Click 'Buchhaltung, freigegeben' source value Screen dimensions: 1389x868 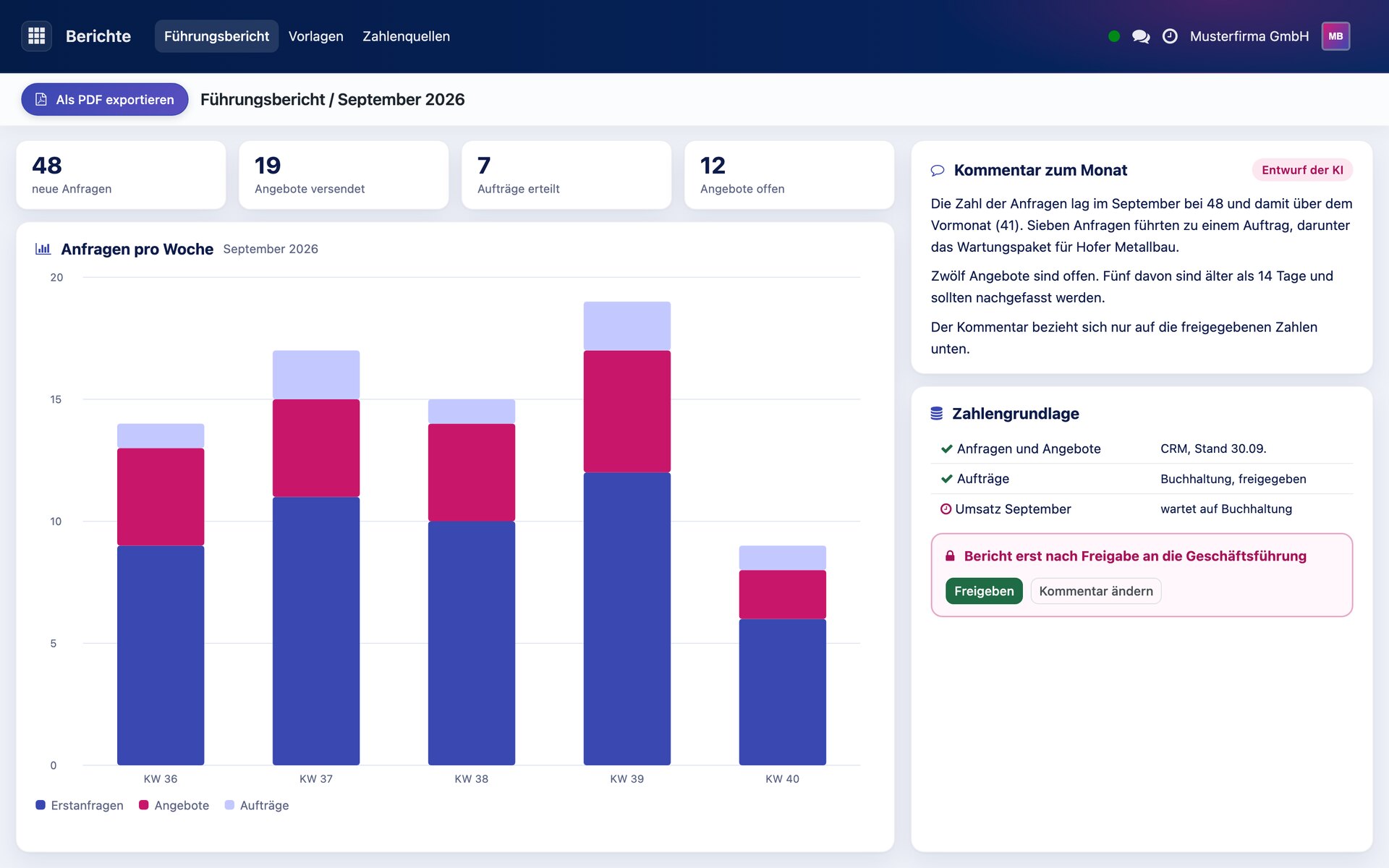coord(1233,479)
